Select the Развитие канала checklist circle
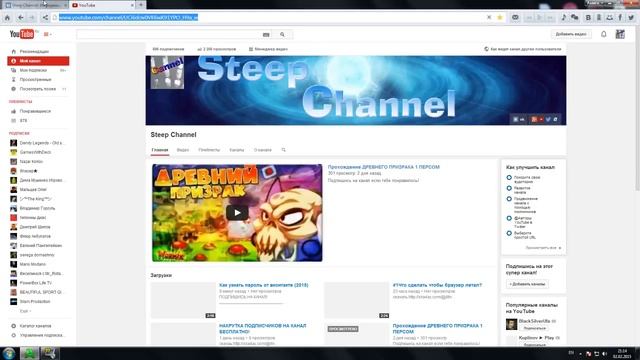 coord(509,188)
